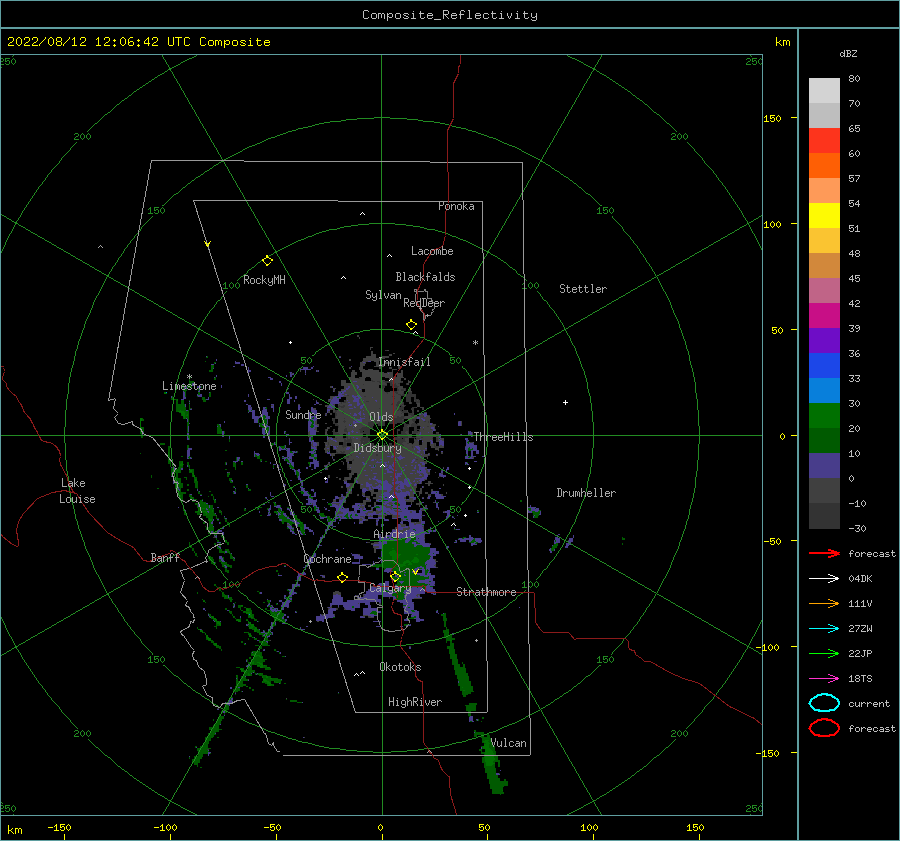Click the Vulcan label
900x841 pixels.
[x=509, y=743]
